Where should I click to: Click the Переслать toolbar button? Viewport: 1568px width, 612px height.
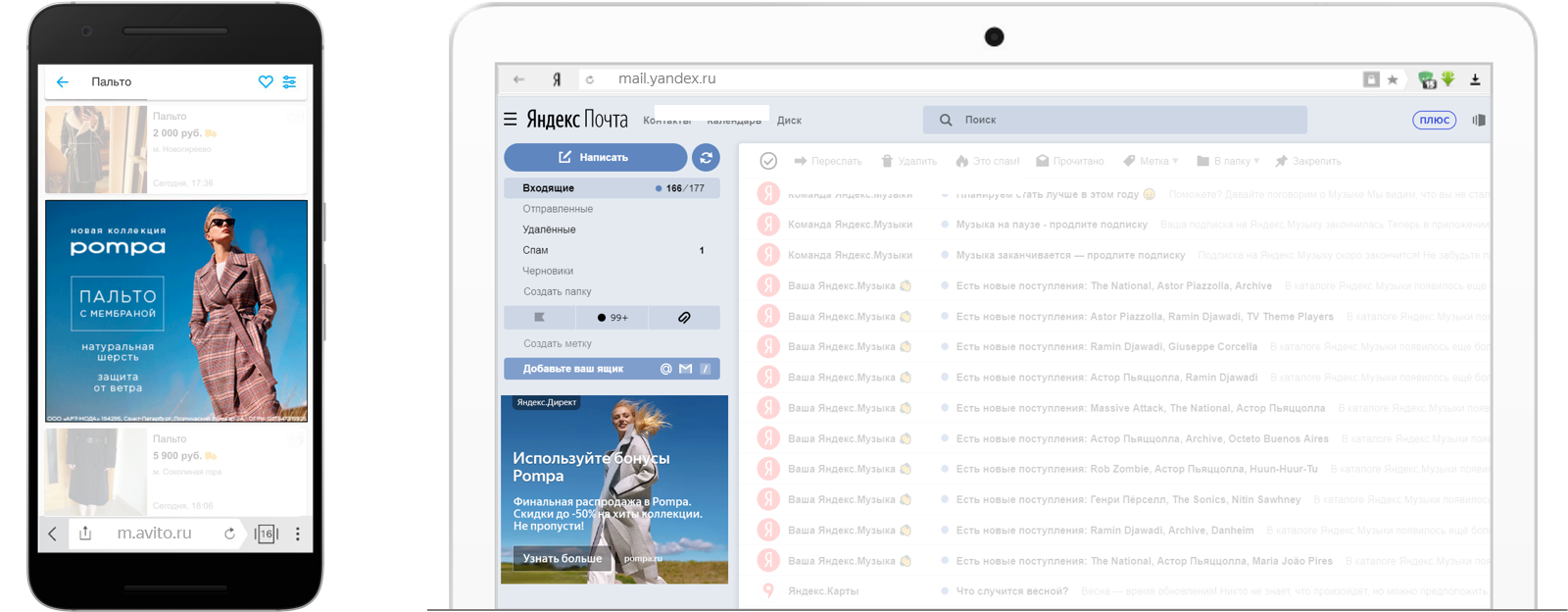[828, 161]
